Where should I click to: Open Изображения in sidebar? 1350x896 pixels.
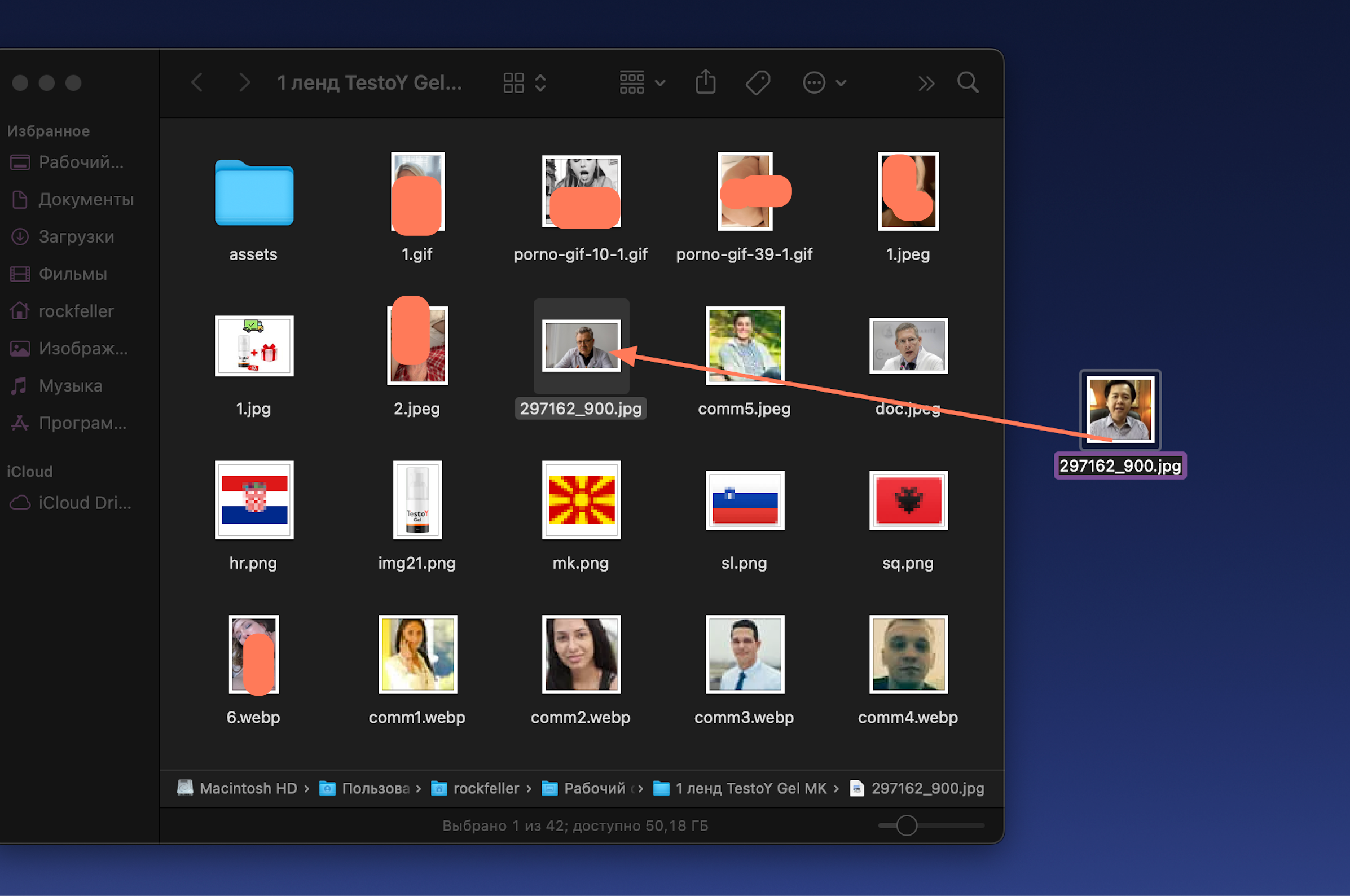point(70,348)
